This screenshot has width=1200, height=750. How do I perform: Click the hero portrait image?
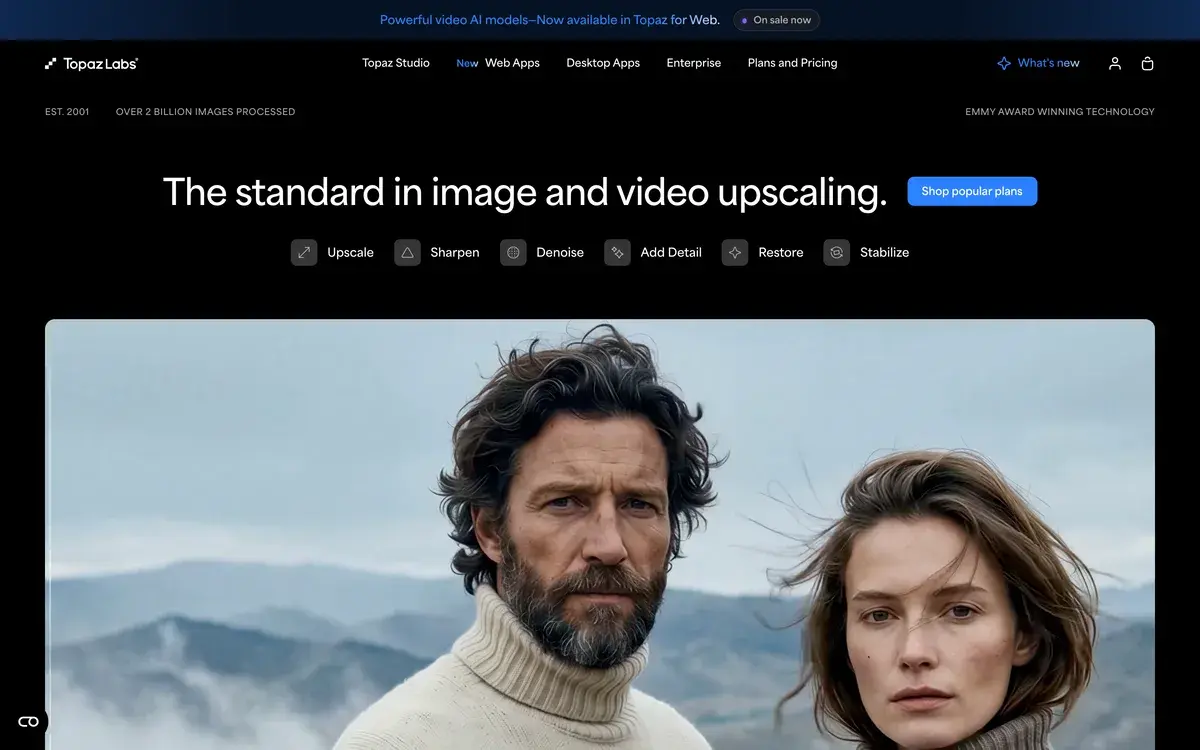click(x=600, y=535)
